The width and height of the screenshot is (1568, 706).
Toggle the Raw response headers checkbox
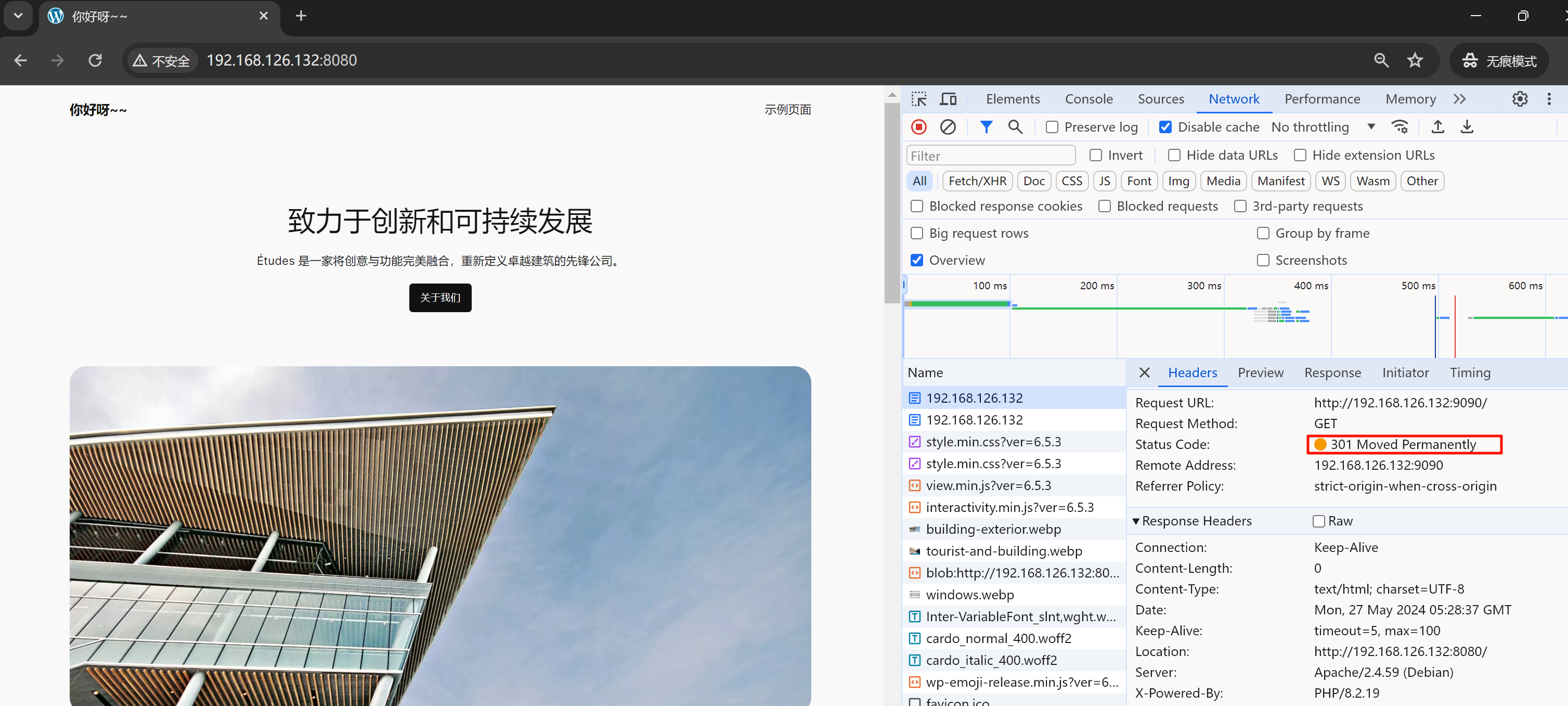(x=1318, y=521)
